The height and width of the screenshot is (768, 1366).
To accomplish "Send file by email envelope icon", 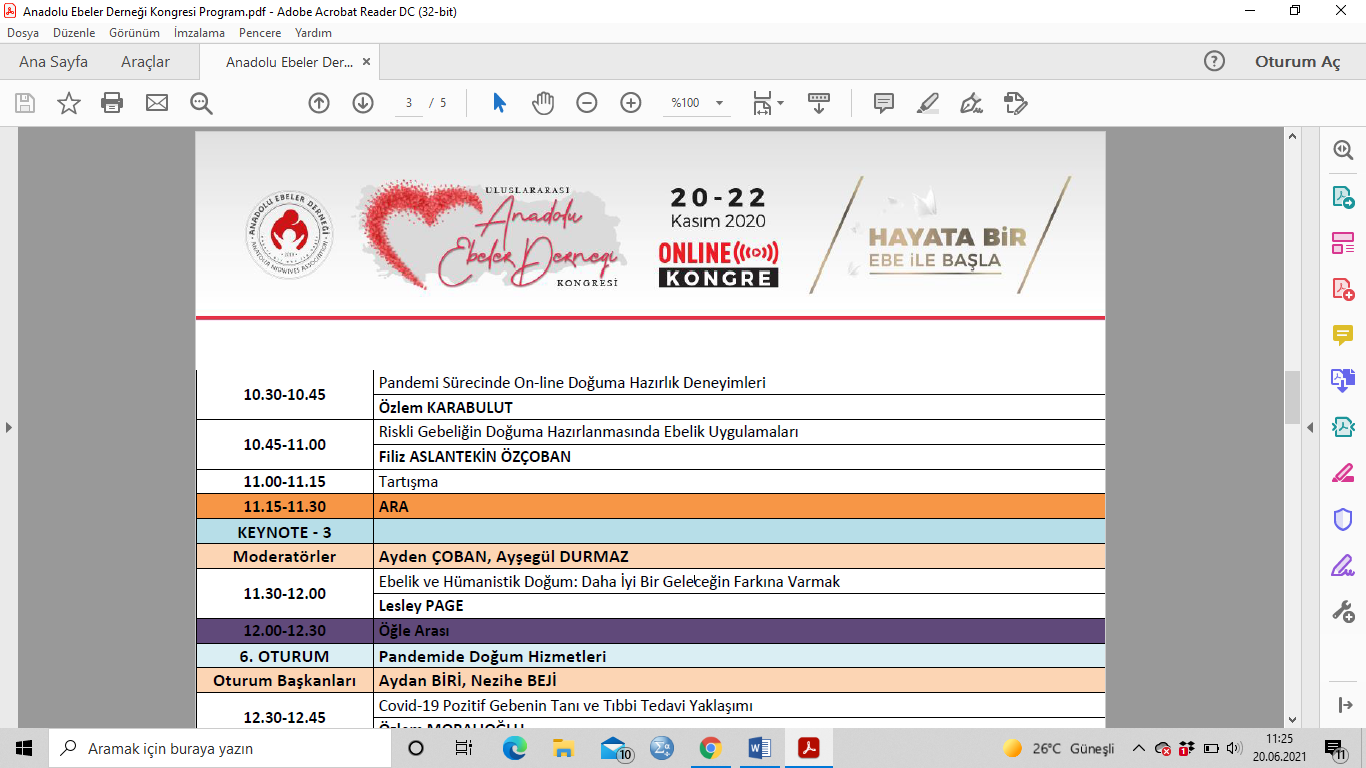I will tap(157, 103).
